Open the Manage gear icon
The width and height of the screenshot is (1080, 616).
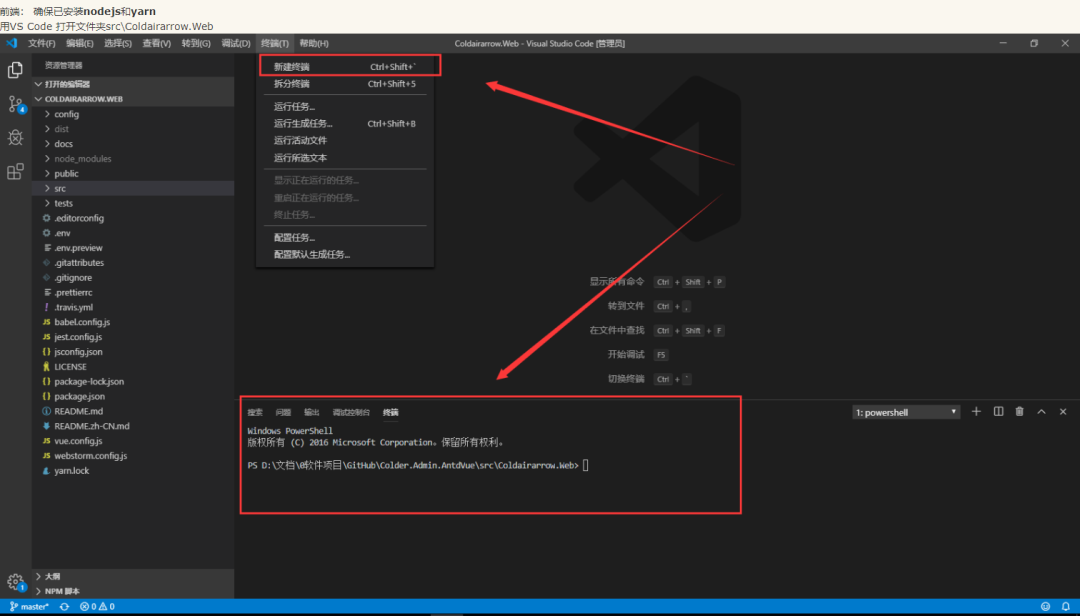[x=15, y=582]
